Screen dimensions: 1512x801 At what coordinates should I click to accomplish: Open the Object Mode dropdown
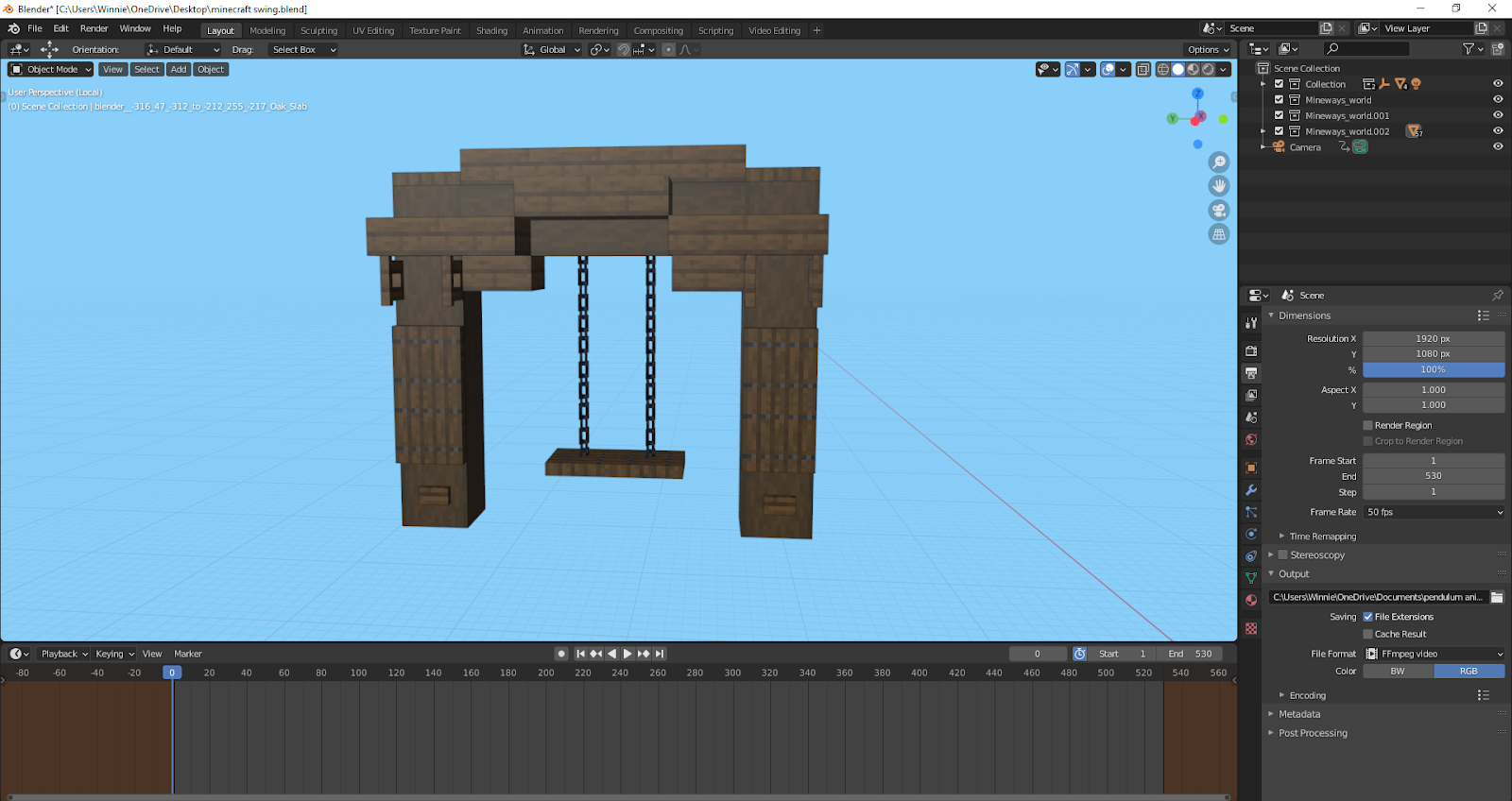coord(51,69)
